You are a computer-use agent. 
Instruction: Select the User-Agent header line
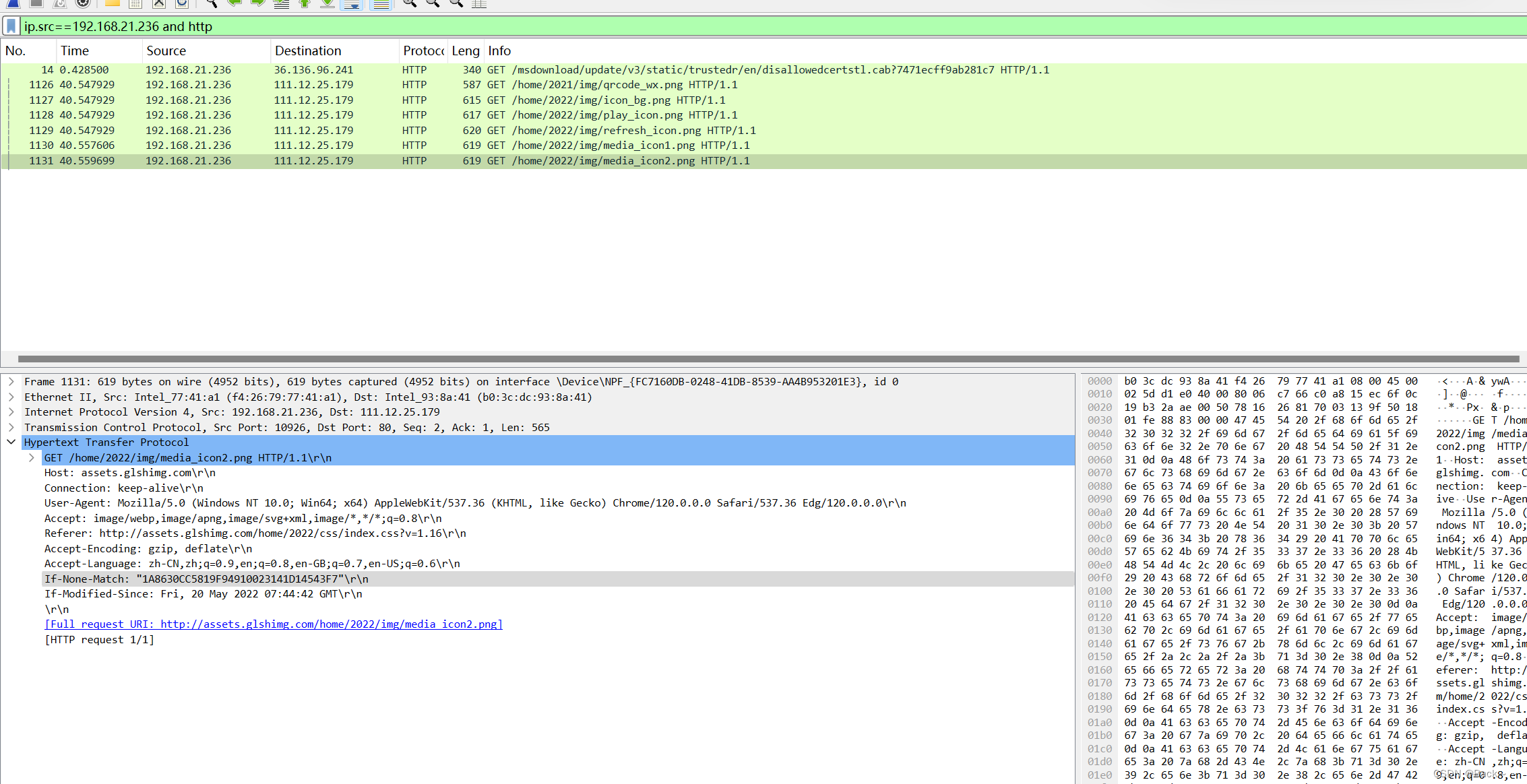475,503
